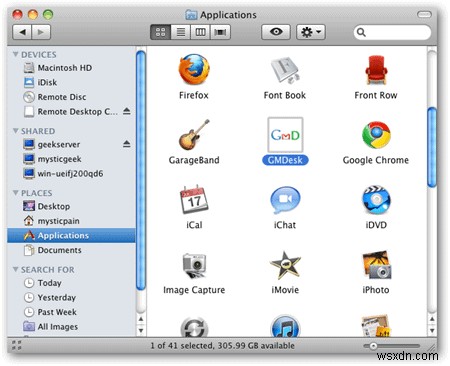
Task: Collapse the PLACES sidebar section
Action: pos(15,193)
